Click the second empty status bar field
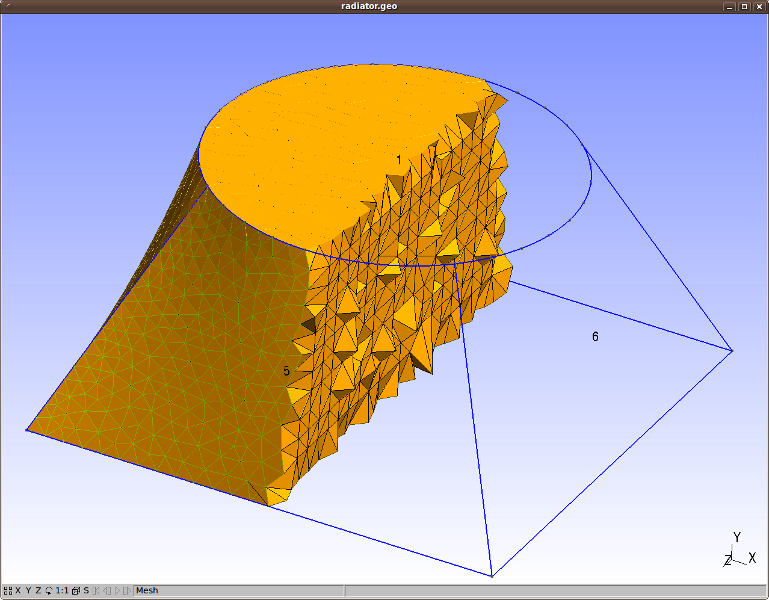This screenshot has width=769, height=600. [x=555, y=591]
